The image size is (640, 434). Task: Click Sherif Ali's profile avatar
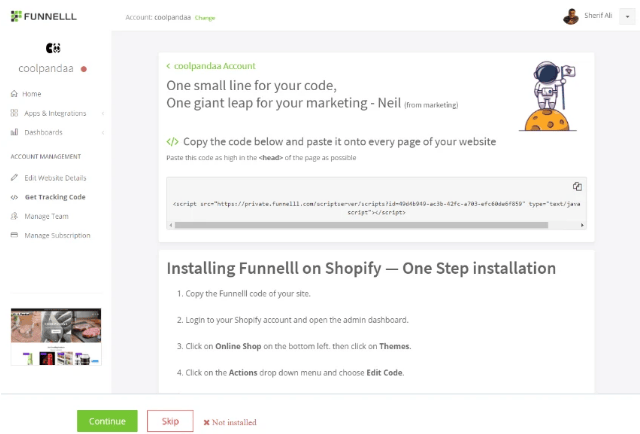coord(571,17)
